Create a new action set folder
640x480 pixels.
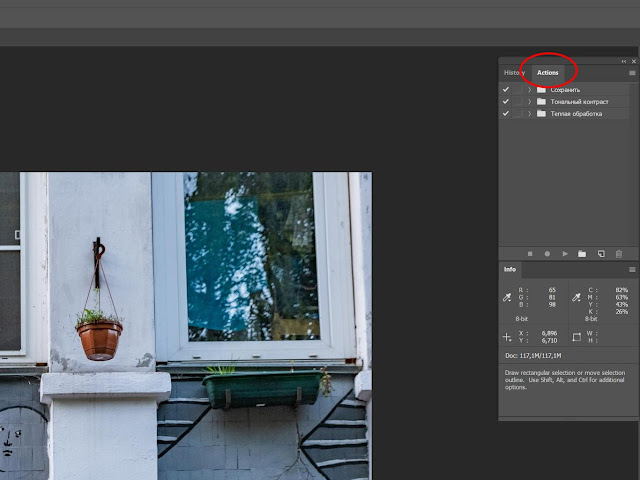(582, 254)
